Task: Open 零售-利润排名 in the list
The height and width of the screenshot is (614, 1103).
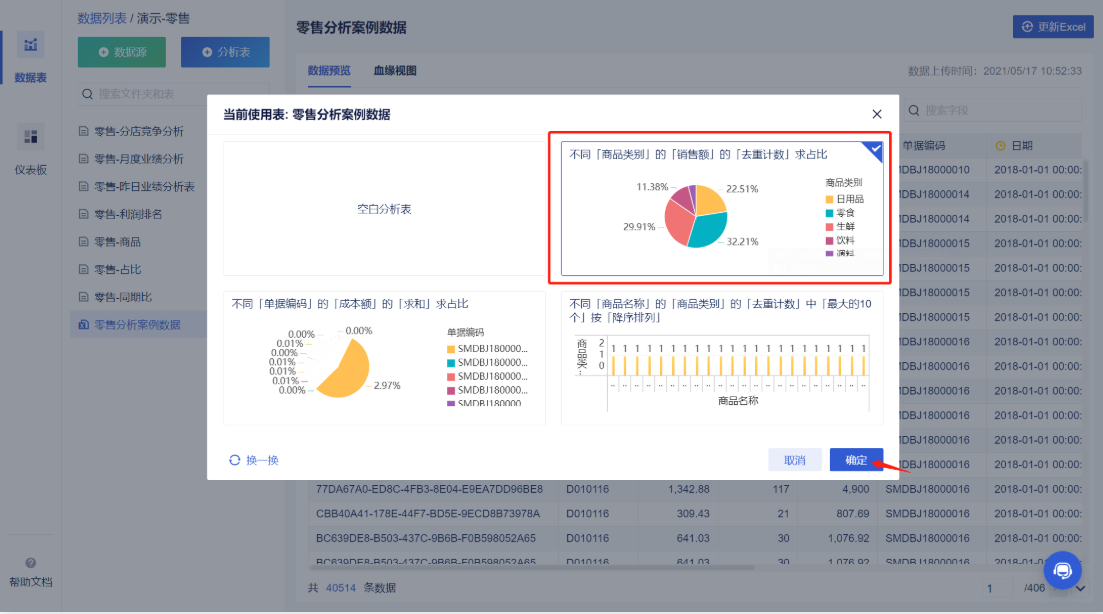Action: [128, 214]
